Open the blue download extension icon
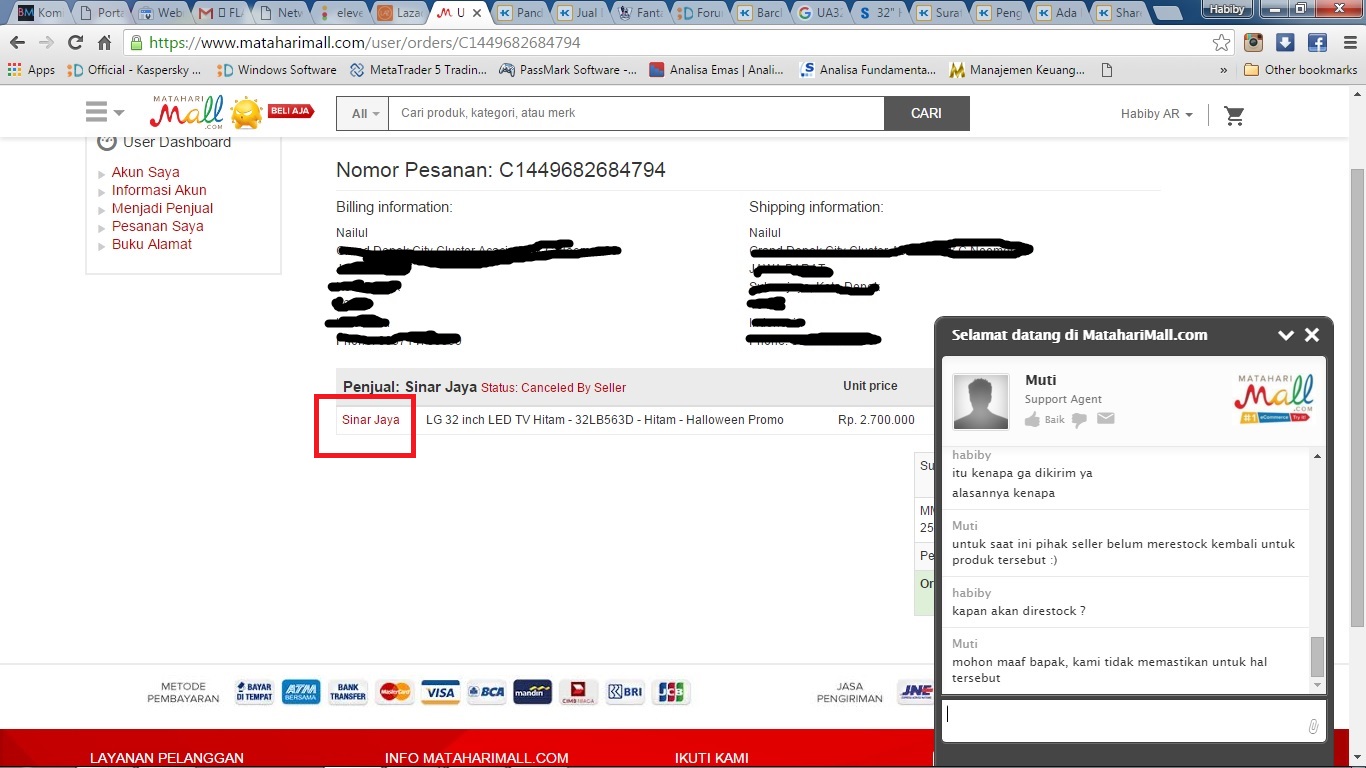The image size is (1366, 768). [1285, 43]
